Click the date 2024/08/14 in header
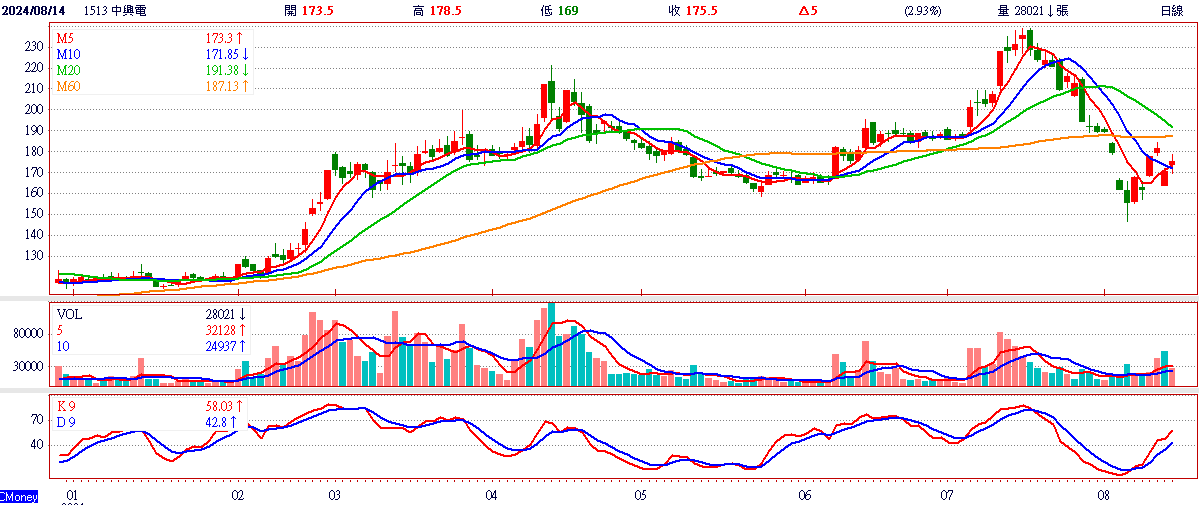 coord(31,11)
